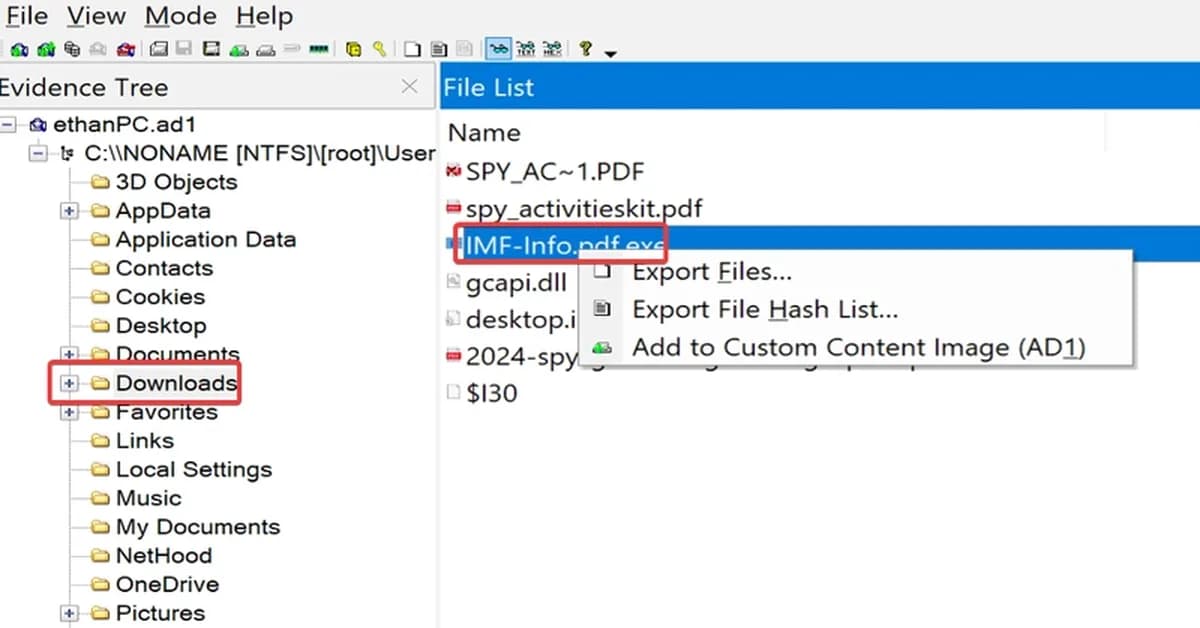Click the Image Mounting toolbar icon
The width and height of the screenshot is (1200, 628).
pos(72,49)
